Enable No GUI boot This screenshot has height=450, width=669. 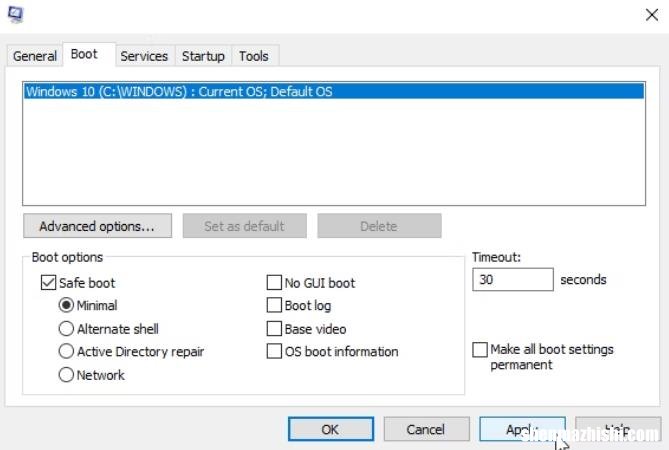[x=274, y=282]
